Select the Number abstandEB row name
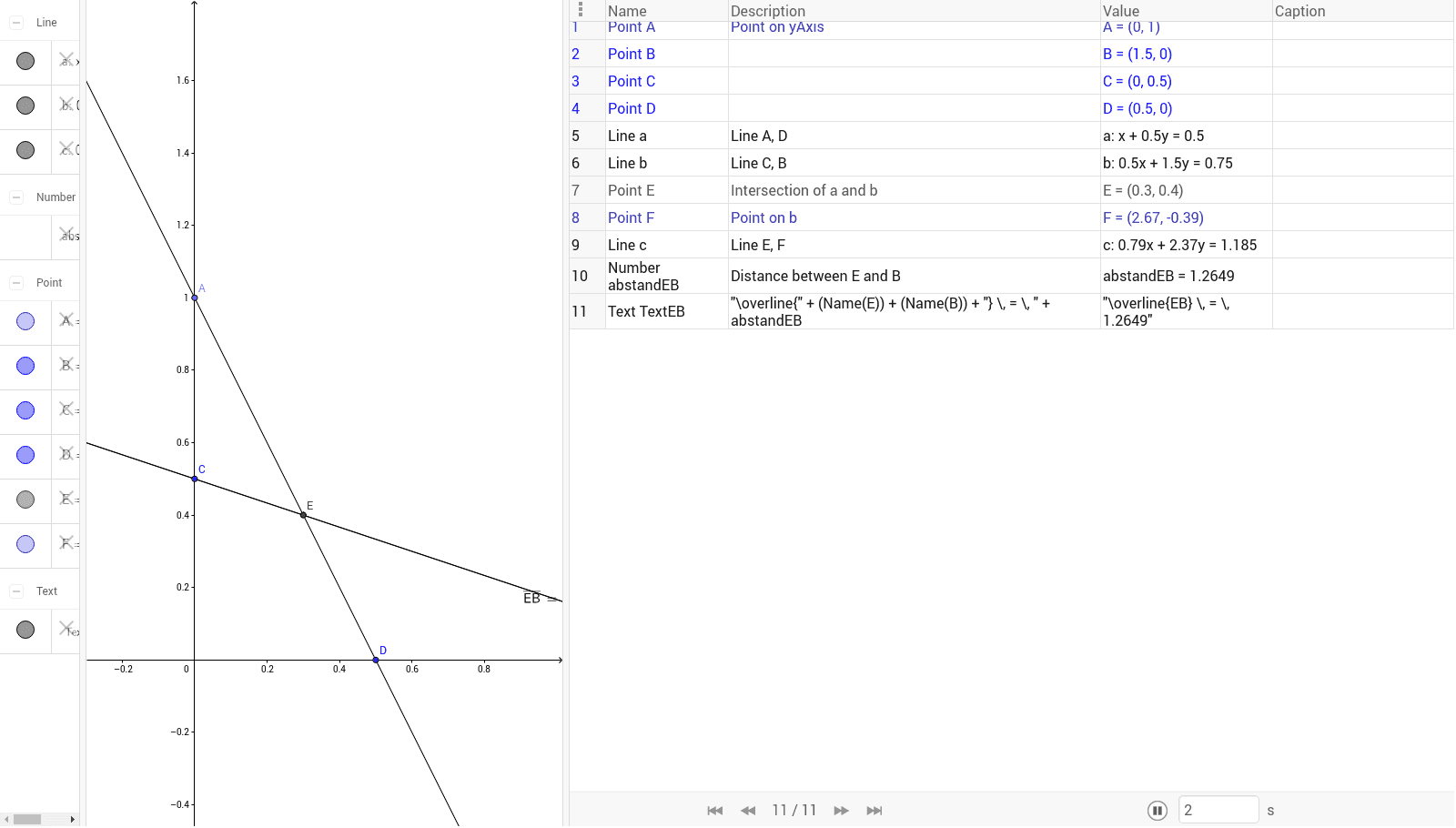The height and width of the screenshot is (828, 1456). pyautogui.click(x=643, y=276)
